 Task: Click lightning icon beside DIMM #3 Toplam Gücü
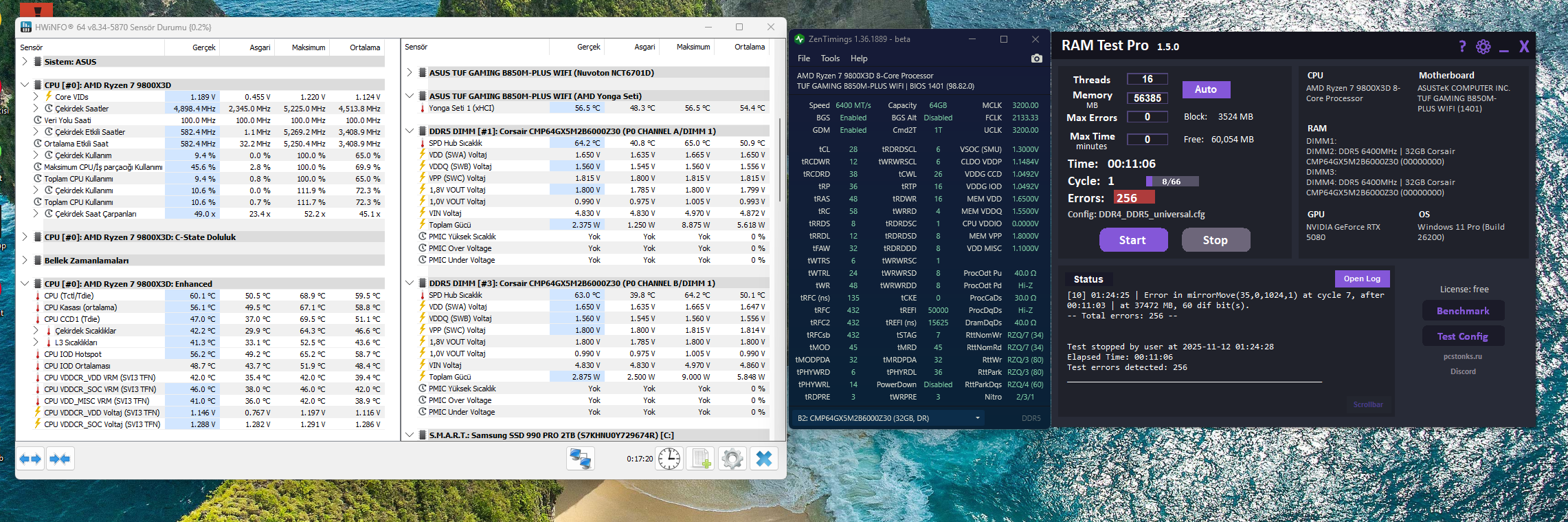423,377
